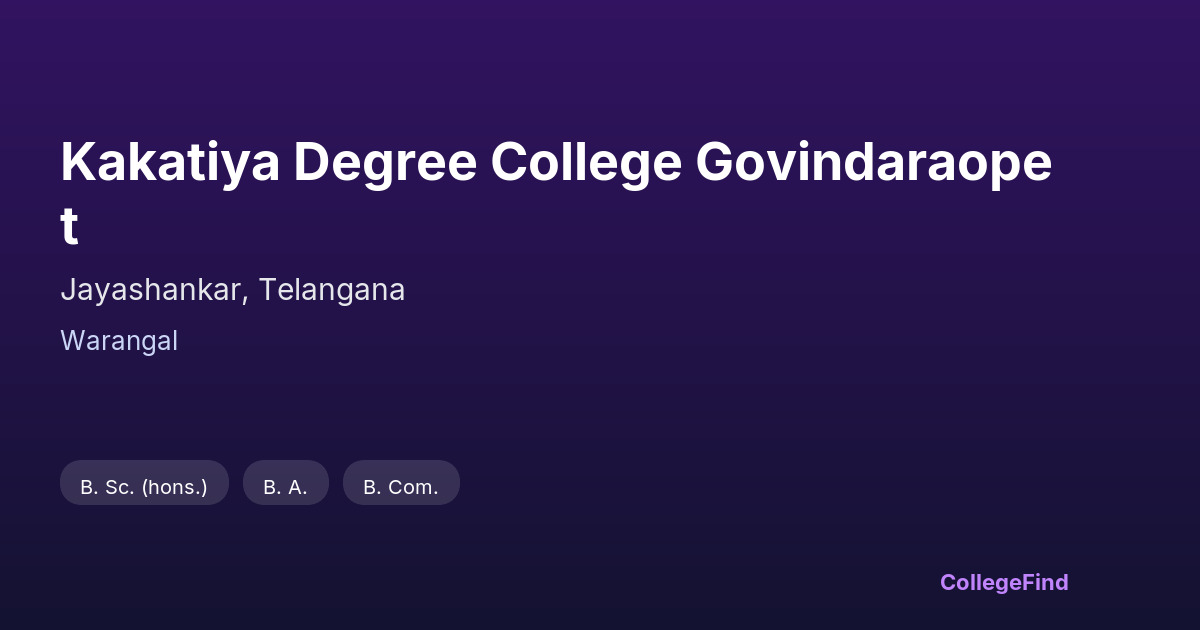Choose the B. A. course tag
This screenshot has height=630, width=1200.
285,487
